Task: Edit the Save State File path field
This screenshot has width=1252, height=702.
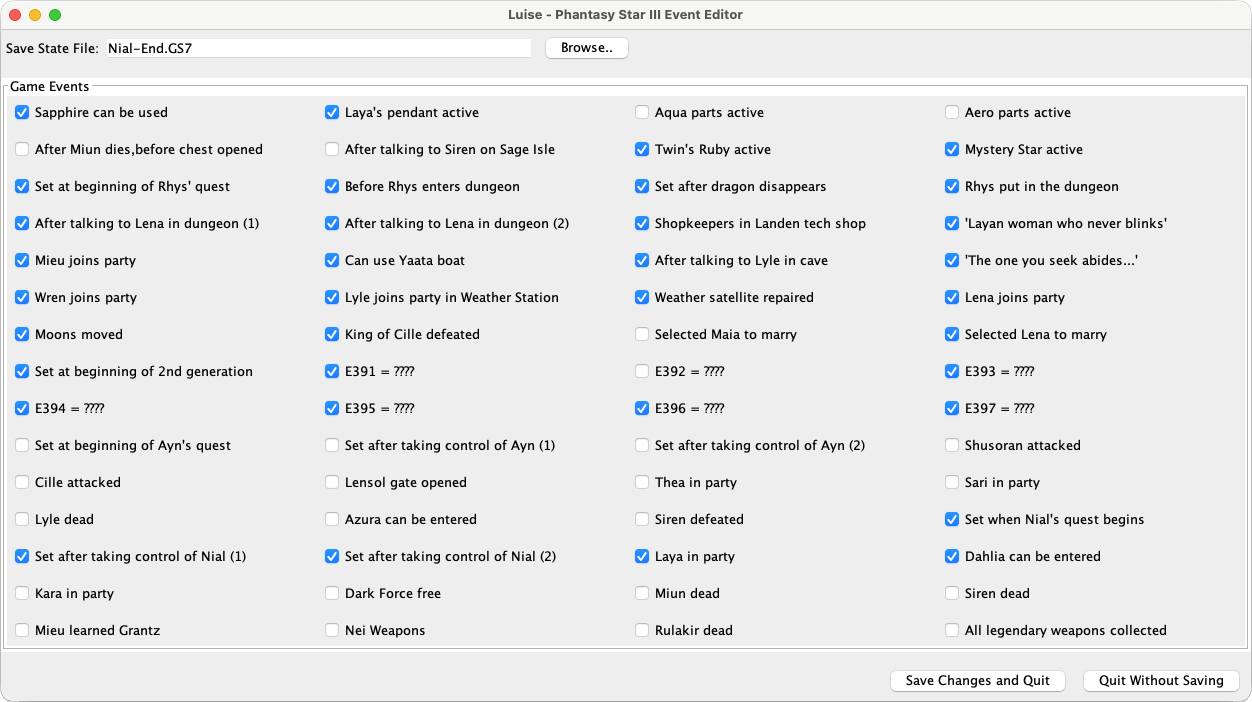Action: point(319,47)
